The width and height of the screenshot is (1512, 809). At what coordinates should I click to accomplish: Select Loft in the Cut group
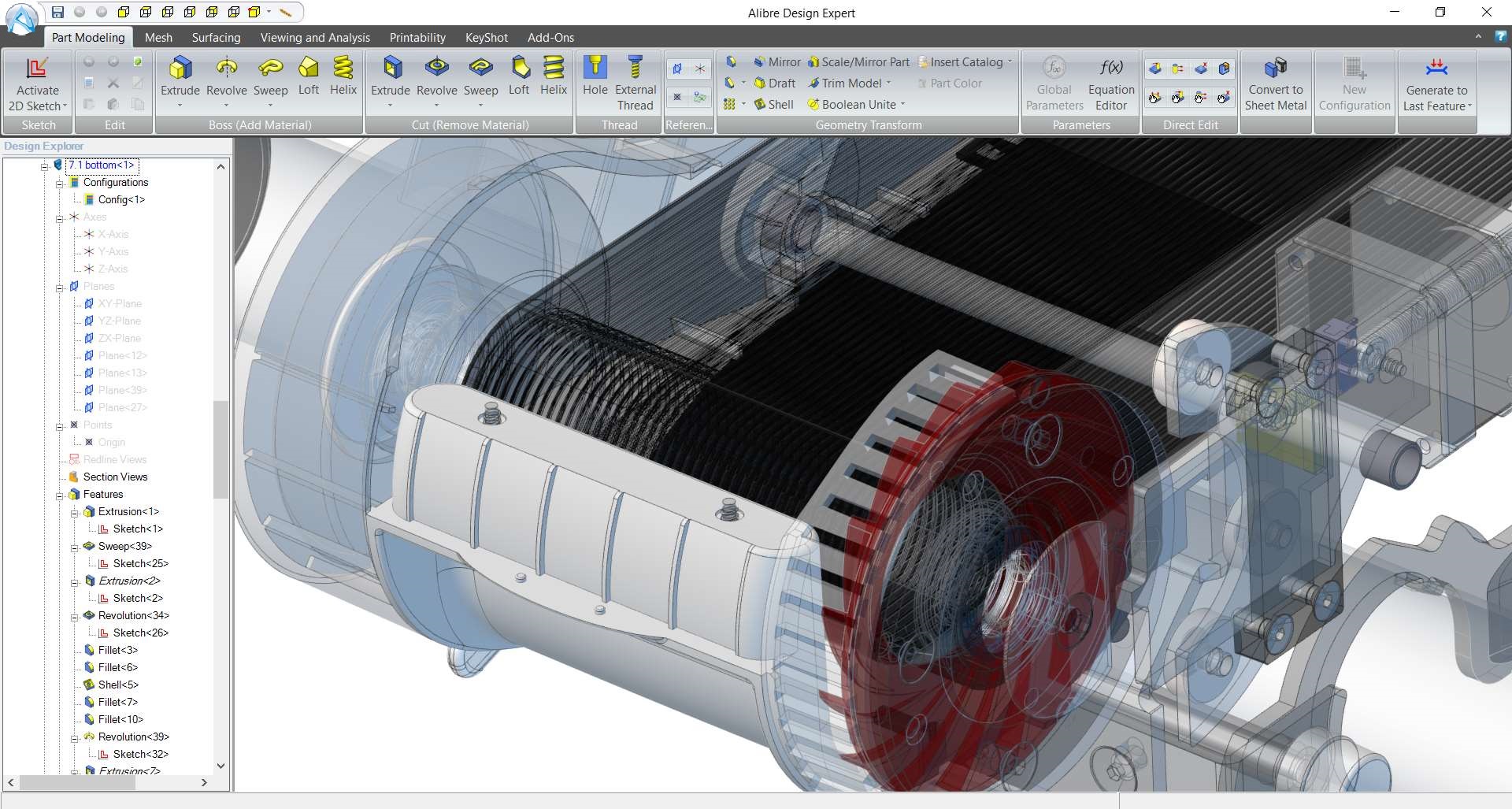point(519,76)
